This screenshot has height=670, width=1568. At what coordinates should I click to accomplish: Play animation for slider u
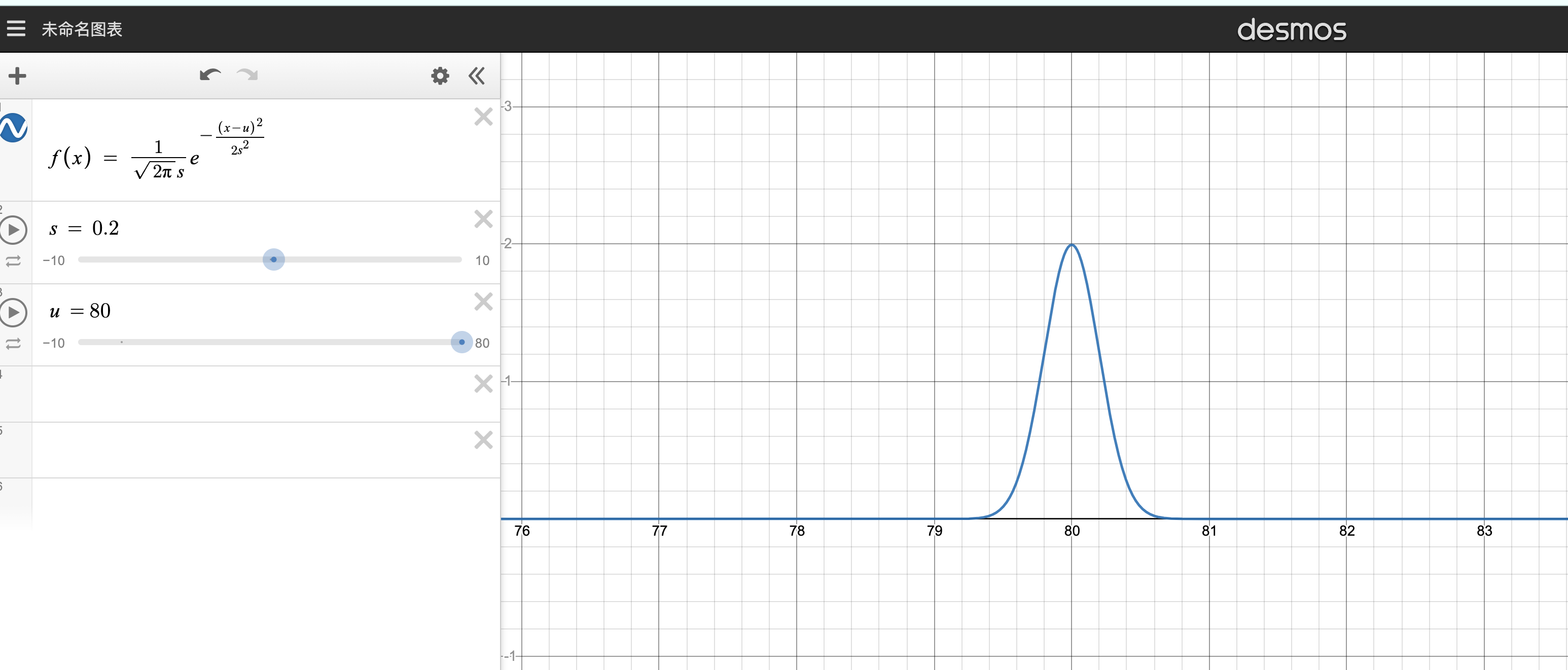tap(13, 312)
